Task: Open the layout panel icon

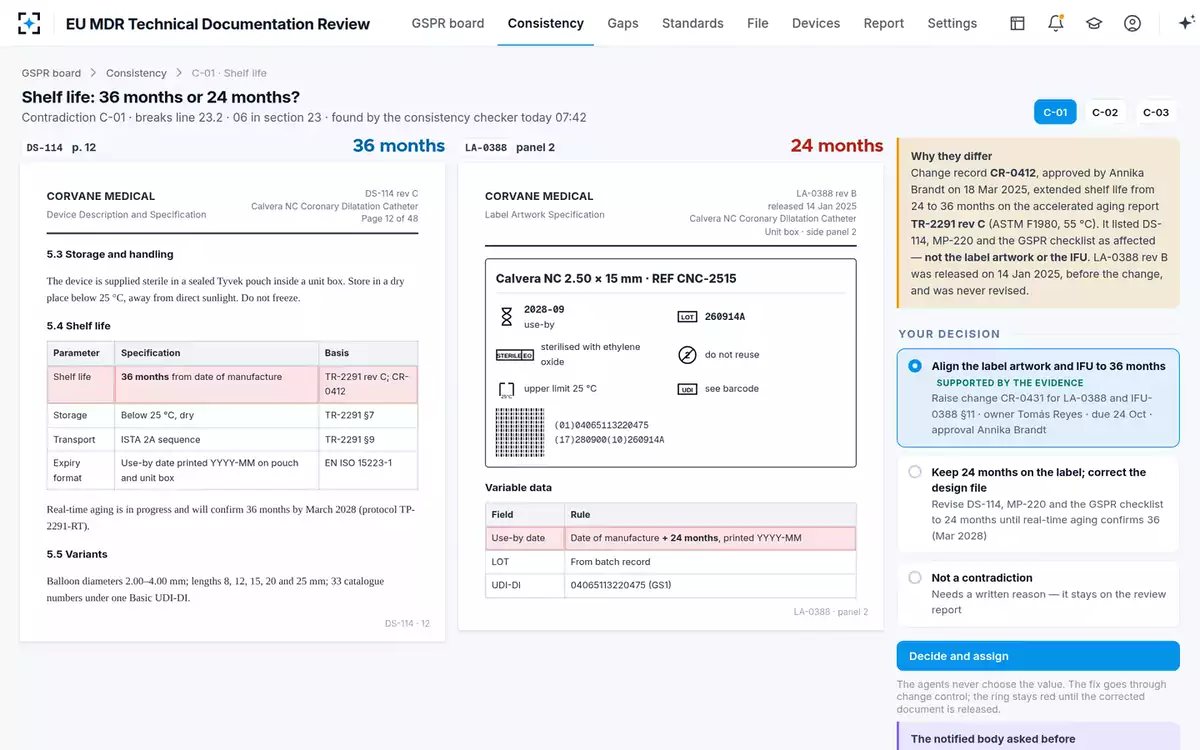Action: 1017,23
